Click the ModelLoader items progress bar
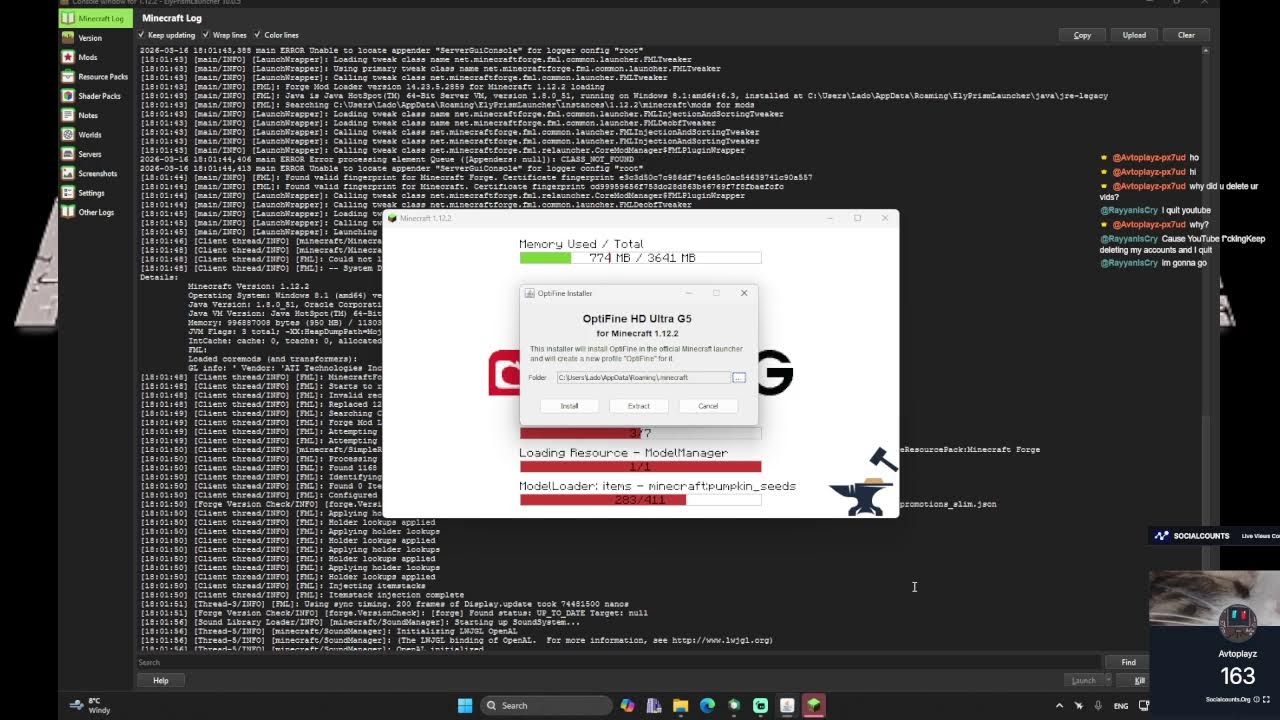Image resolution: width=1280 pixels, height=720 pixels. click(640, 500)
